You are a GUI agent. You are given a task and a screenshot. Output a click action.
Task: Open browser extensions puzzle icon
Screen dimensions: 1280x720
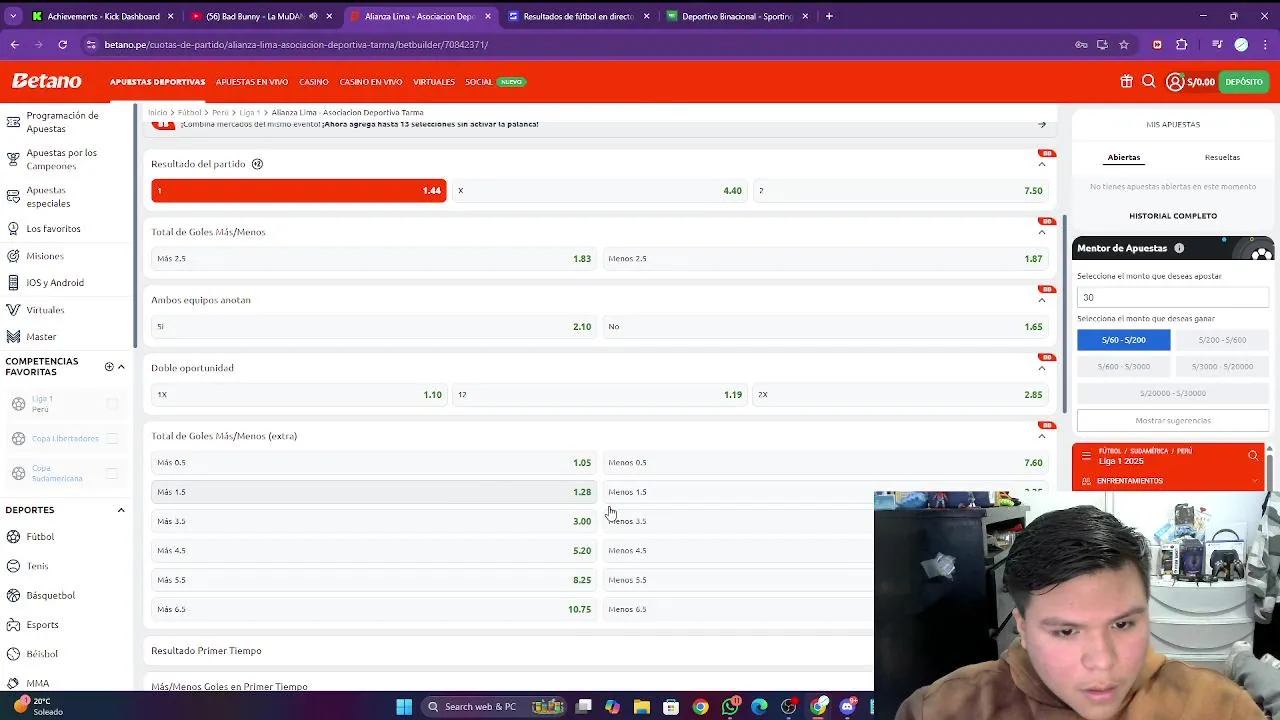pyautogui.click(x=1182, y=44)
